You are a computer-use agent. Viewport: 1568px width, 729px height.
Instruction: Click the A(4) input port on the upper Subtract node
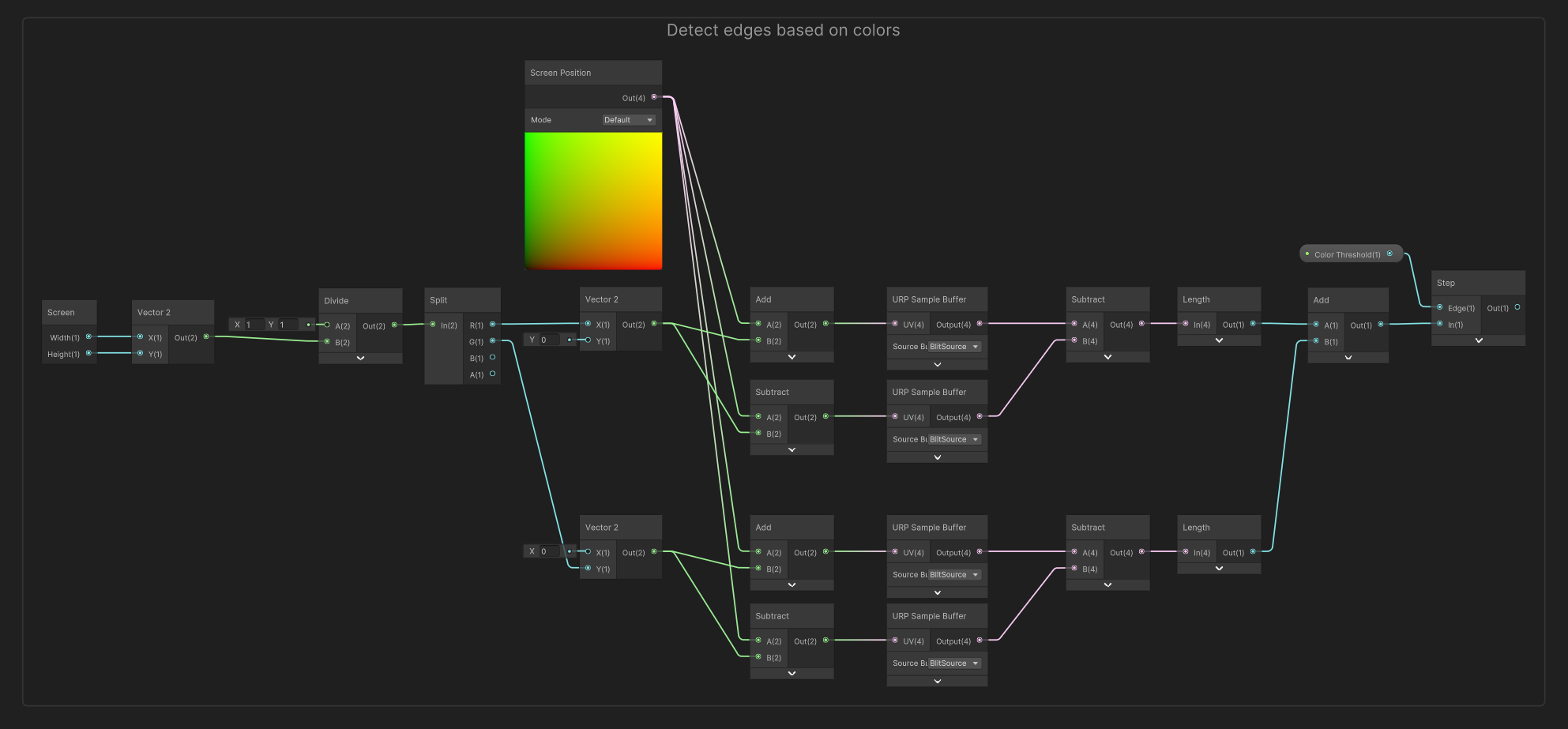point(1074,324)
